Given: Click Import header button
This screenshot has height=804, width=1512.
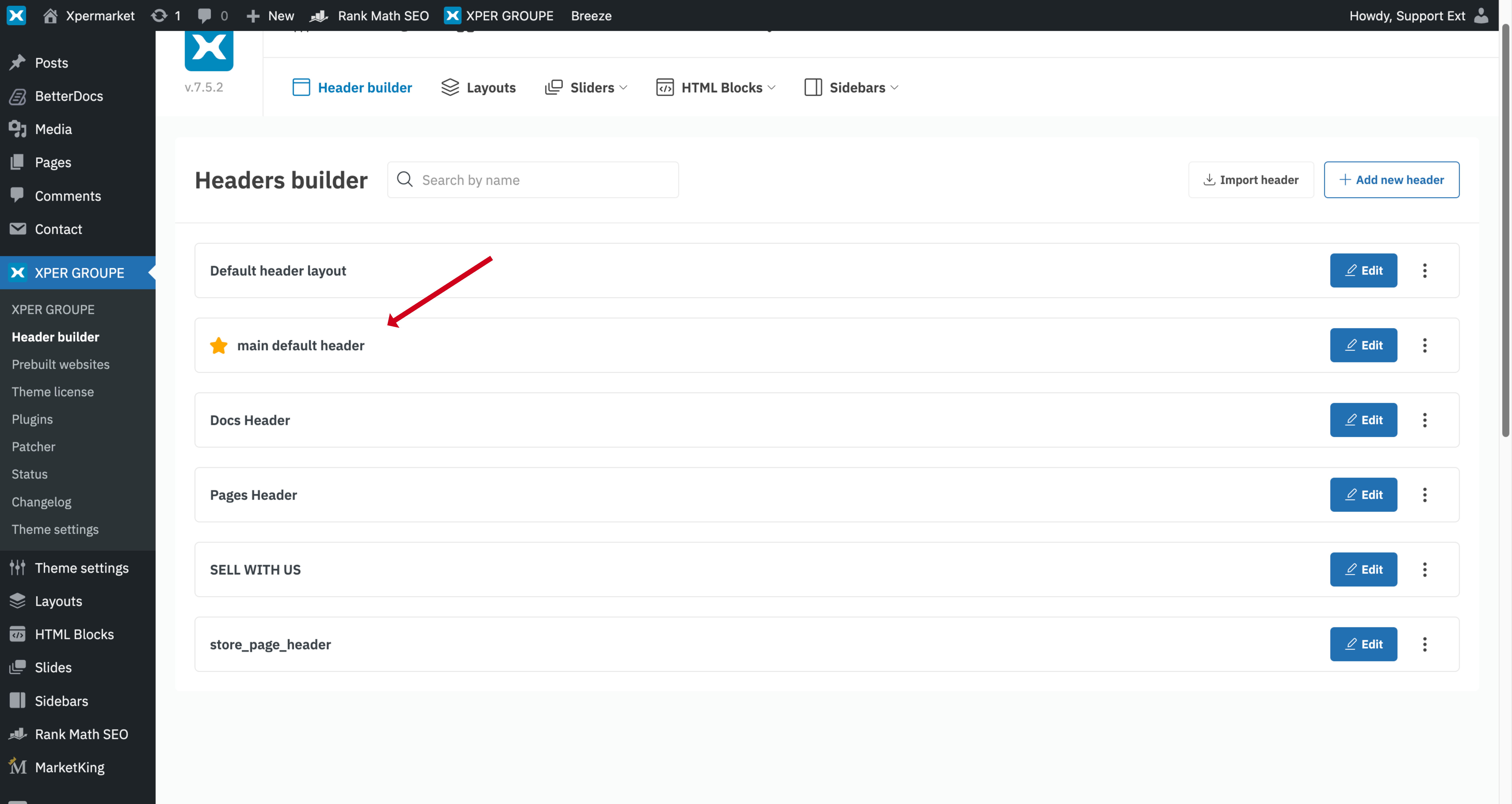Looking at the screenshot, I should pos(1251,180).
